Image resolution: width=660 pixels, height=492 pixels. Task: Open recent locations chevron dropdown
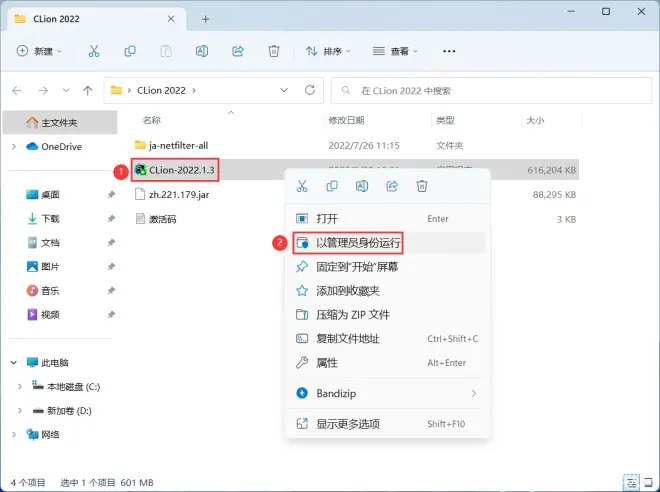(66, 90)
